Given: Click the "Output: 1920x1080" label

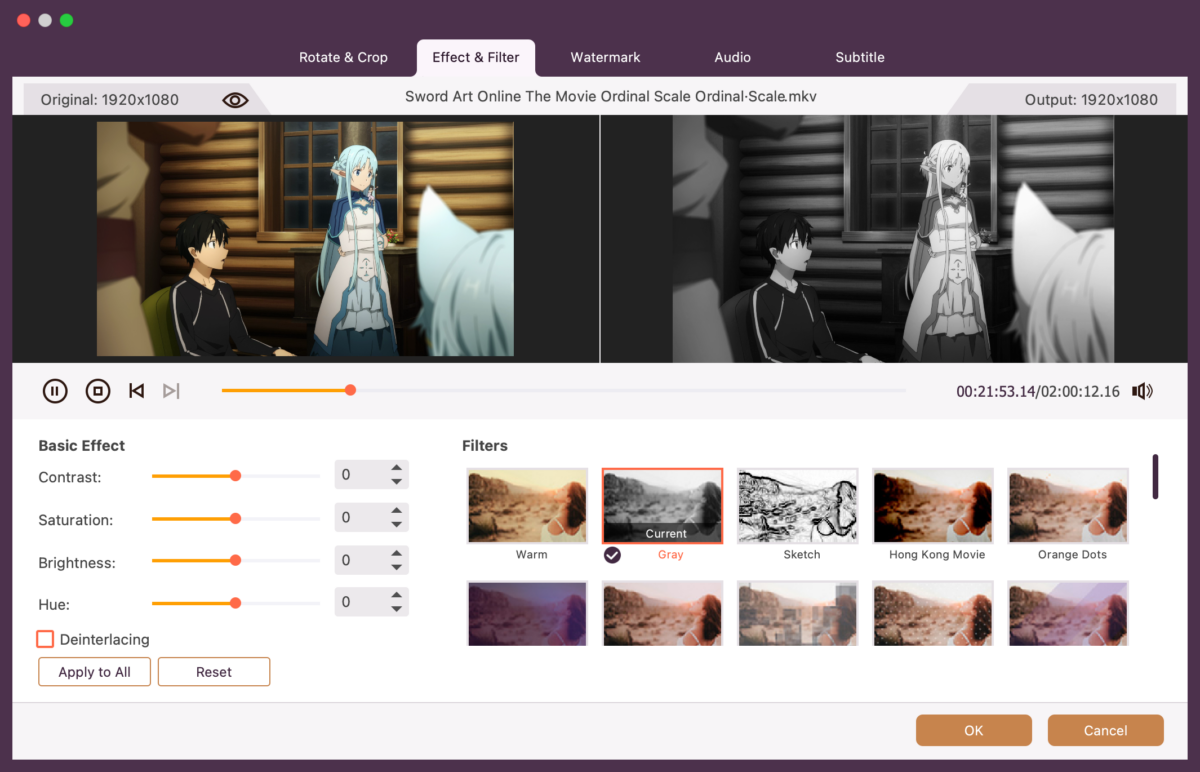Looking at the screenshot, I should coord(1091,100).
